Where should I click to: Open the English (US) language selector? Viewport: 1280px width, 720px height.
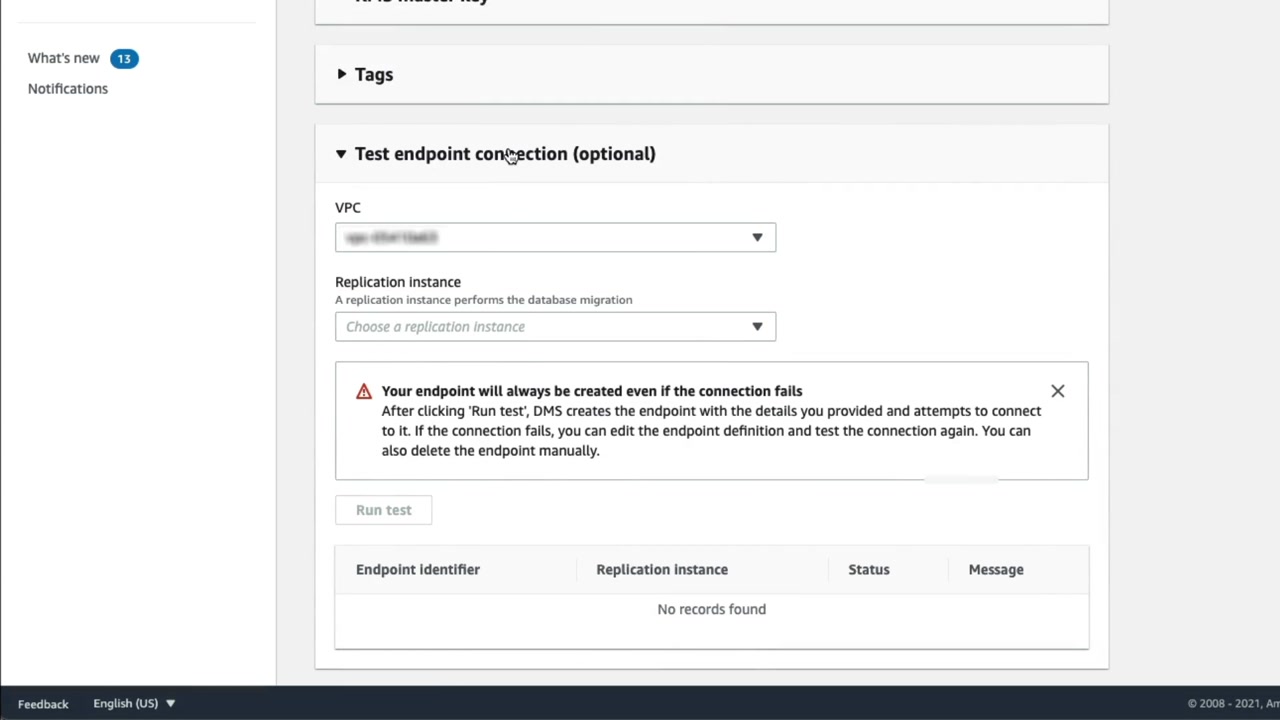126,704
